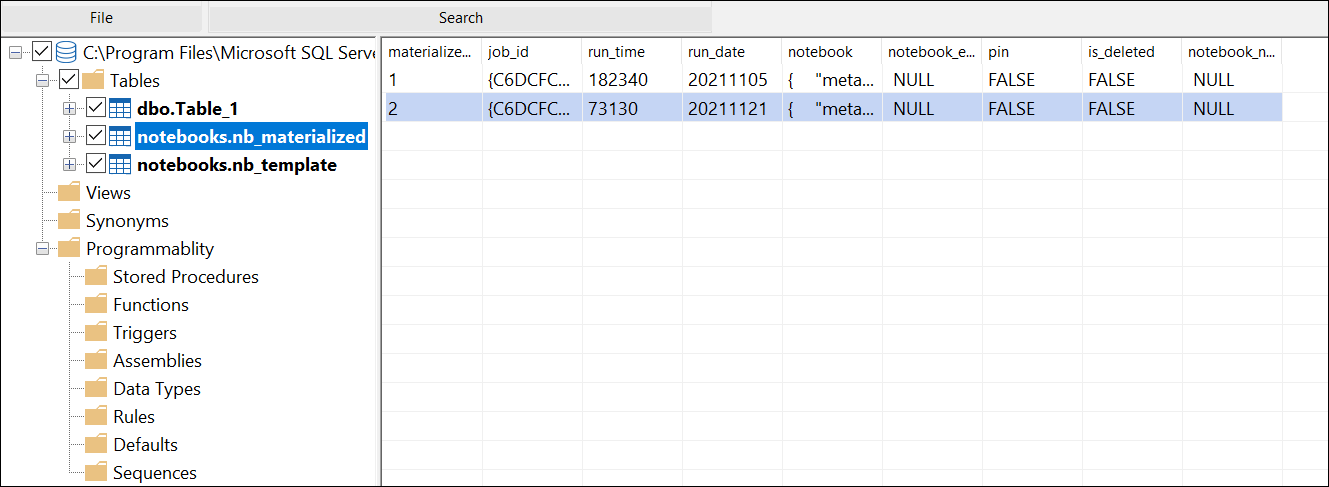Uncheck the notebooks.nb_materialized checkbox

pyautogui.click(x=95, y=135)
